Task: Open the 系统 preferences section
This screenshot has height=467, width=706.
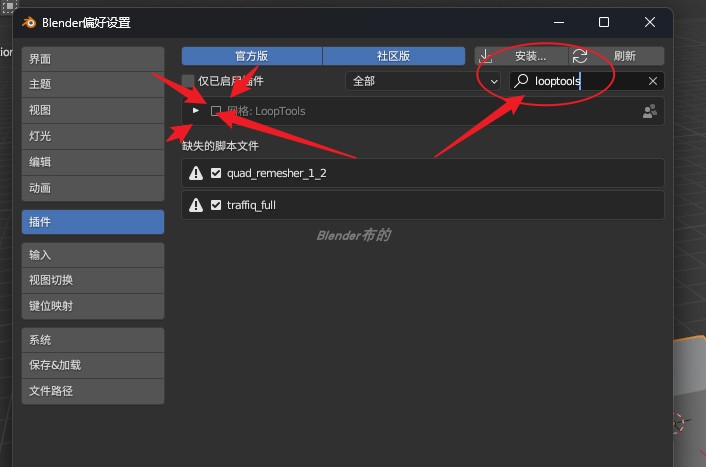Action: pos(93,340)
